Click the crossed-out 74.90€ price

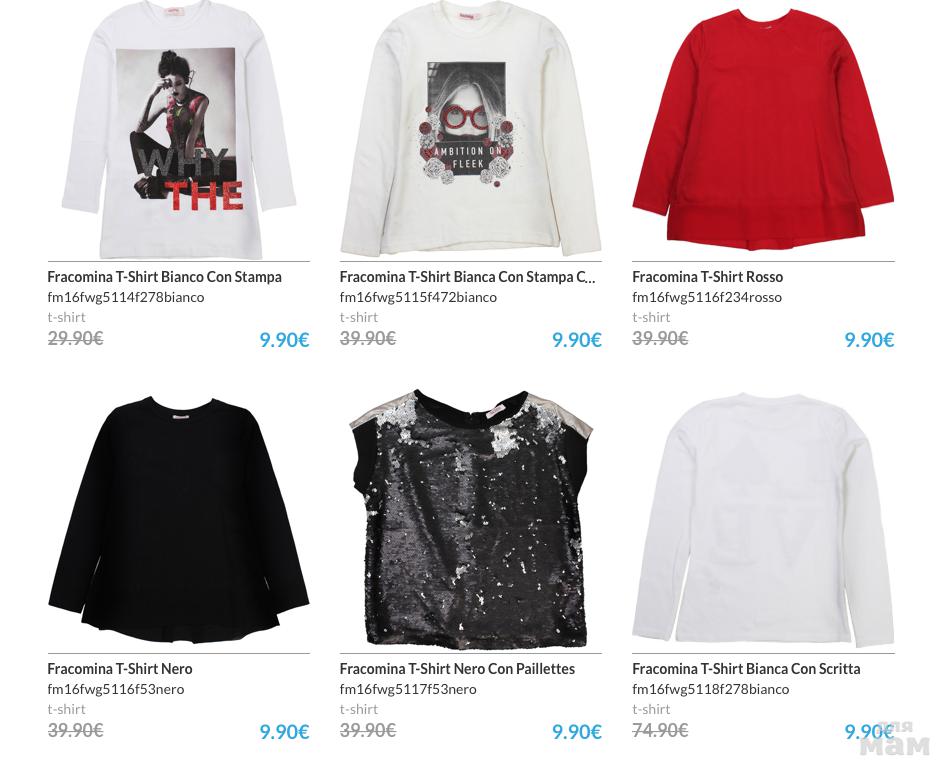click(660, 730)
